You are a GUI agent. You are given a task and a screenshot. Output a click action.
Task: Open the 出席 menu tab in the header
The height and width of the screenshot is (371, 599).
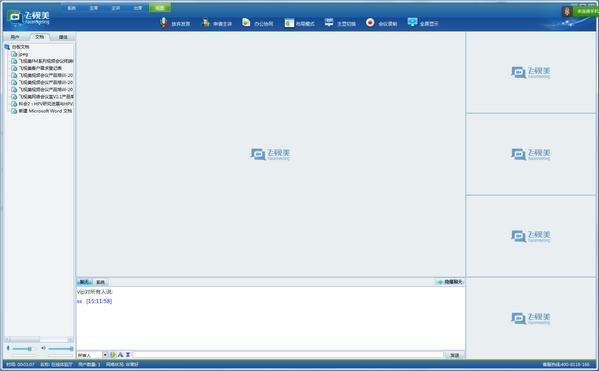[138, 8]
